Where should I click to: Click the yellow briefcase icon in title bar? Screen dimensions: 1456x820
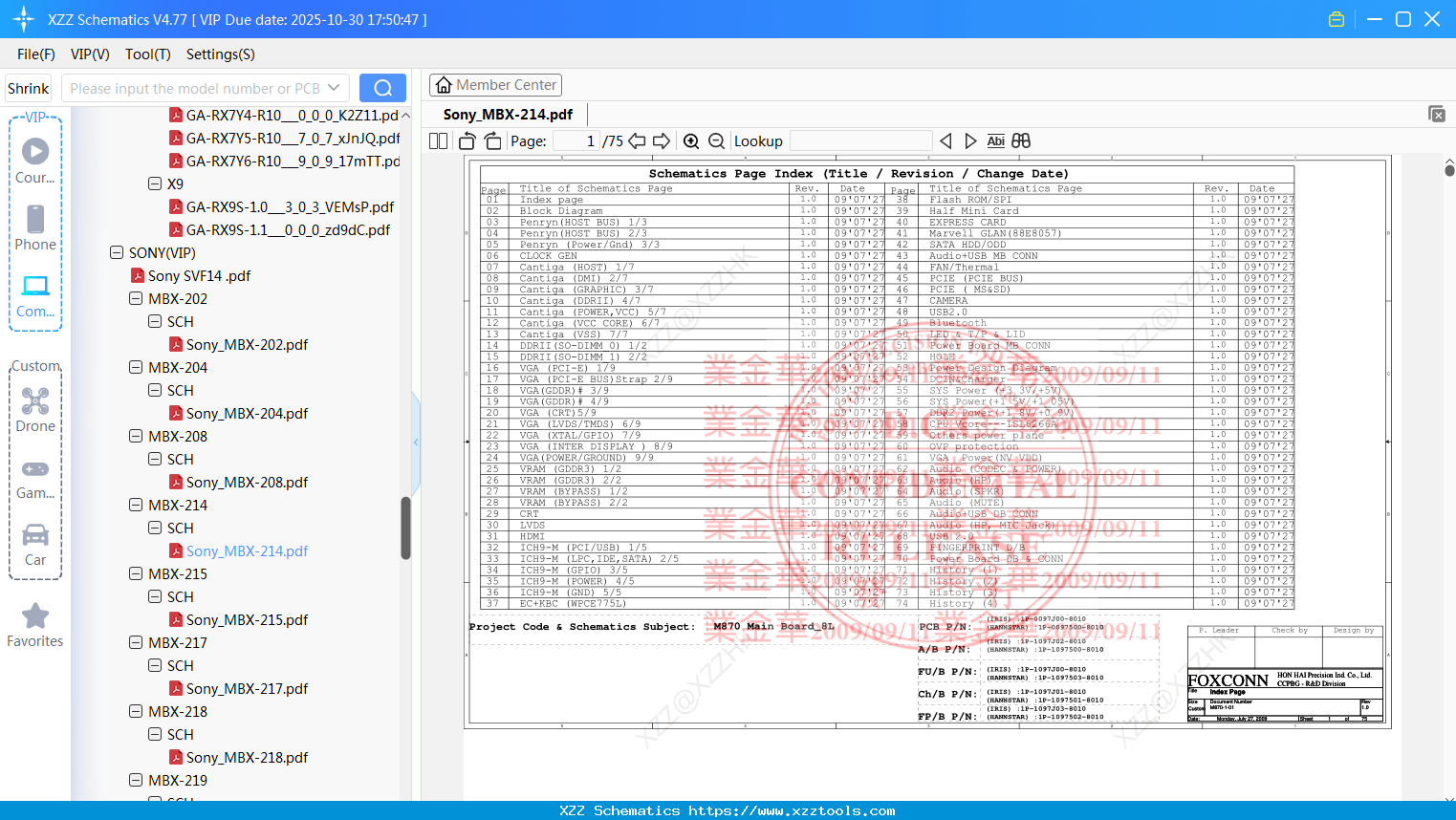pyautogui.click(x=1336, y=19)
